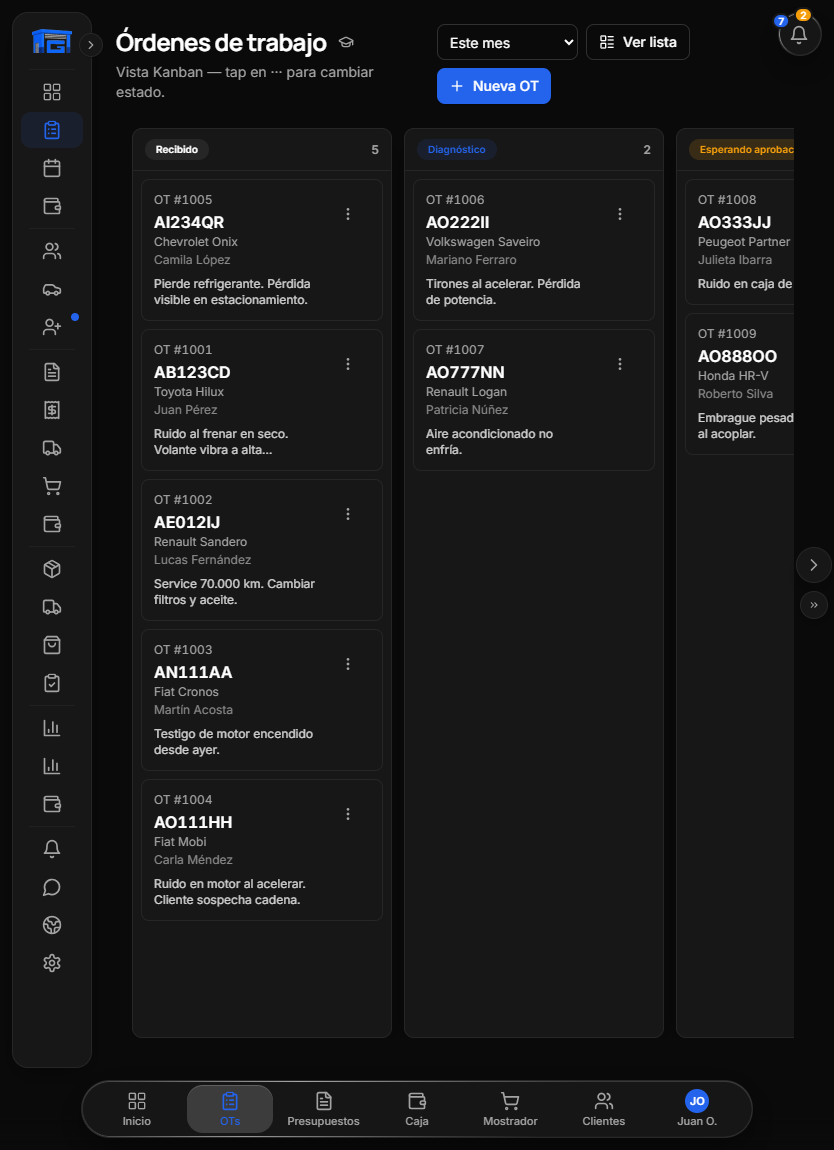Open the card with plate AE012IJ

point(262,550)
